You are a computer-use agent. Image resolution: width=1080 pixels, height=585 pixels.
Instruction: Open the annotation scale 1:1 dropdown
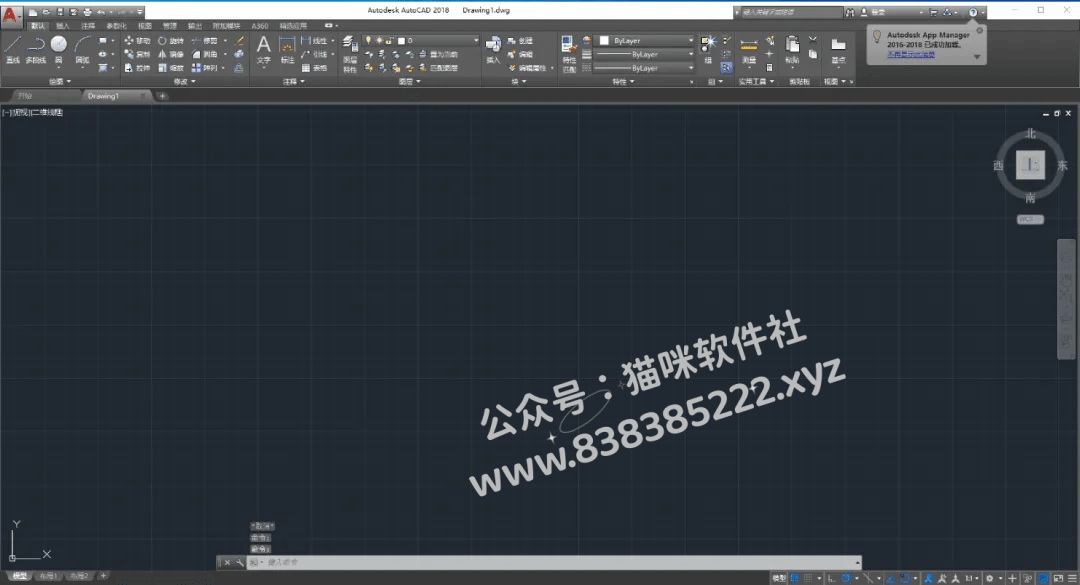(x=972, y=578)
